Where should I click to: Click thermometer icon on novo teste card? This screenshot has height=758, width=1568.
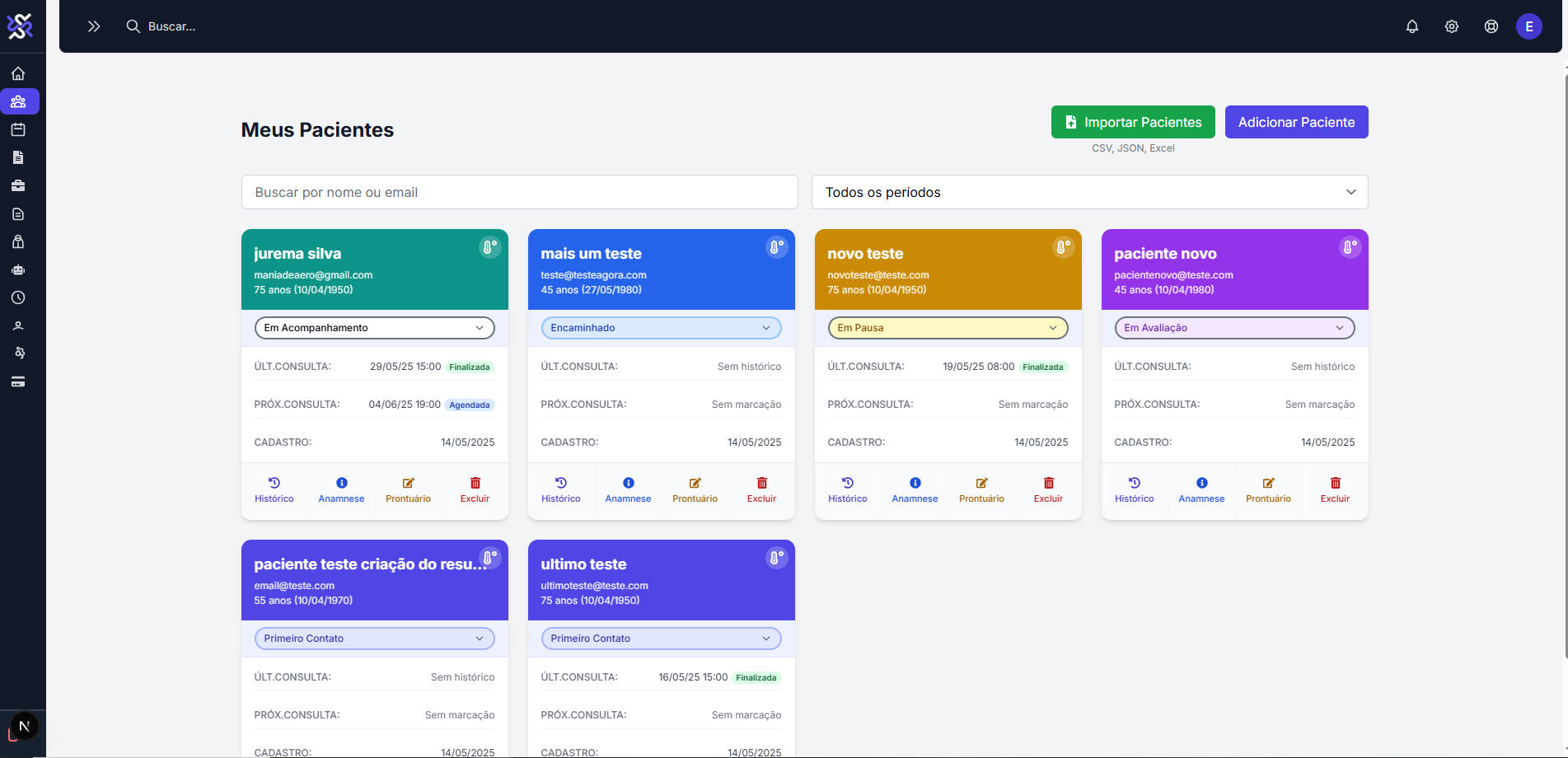click(x=1064, y=247)
